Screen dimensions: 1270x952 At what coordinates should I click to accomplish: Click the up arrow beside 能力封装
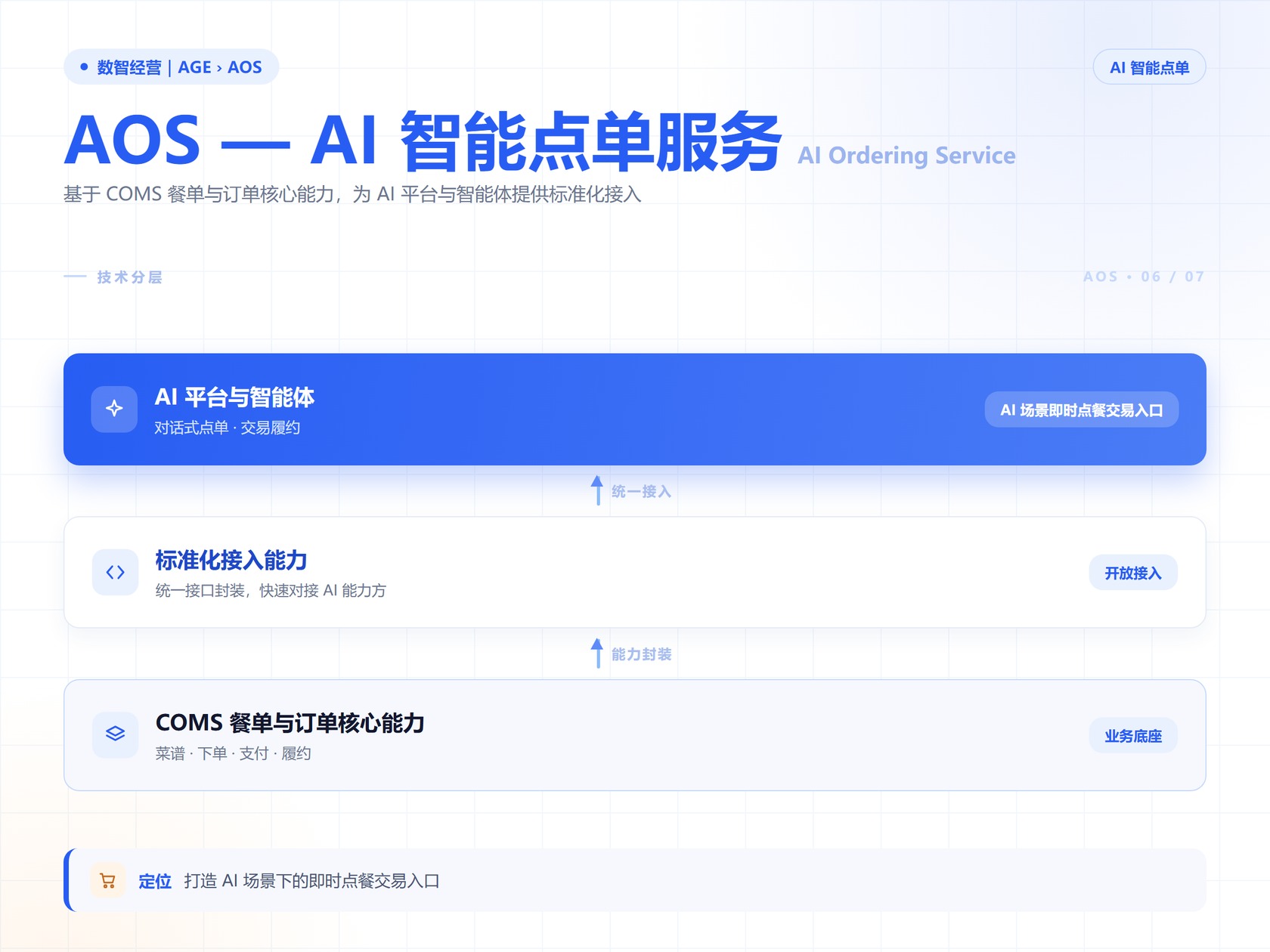click(x=597, y=653)
